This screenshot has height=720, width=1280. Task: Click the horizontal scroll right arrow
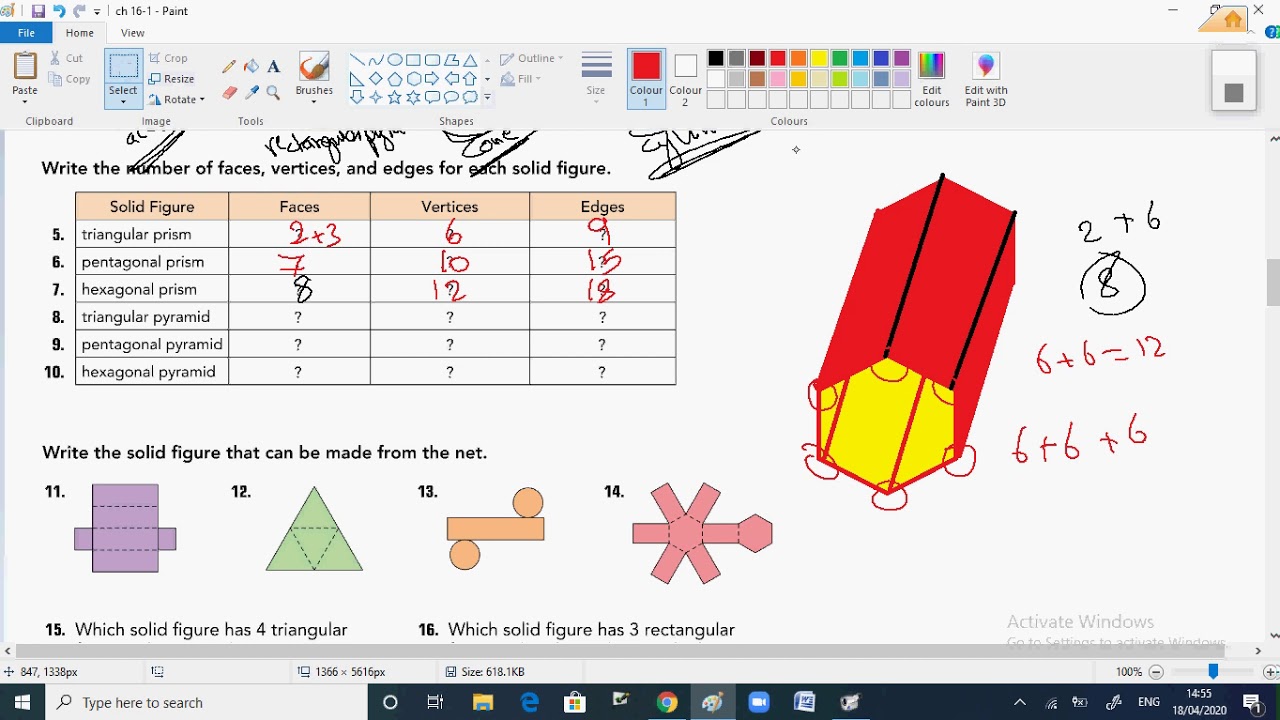point(1258,651)
